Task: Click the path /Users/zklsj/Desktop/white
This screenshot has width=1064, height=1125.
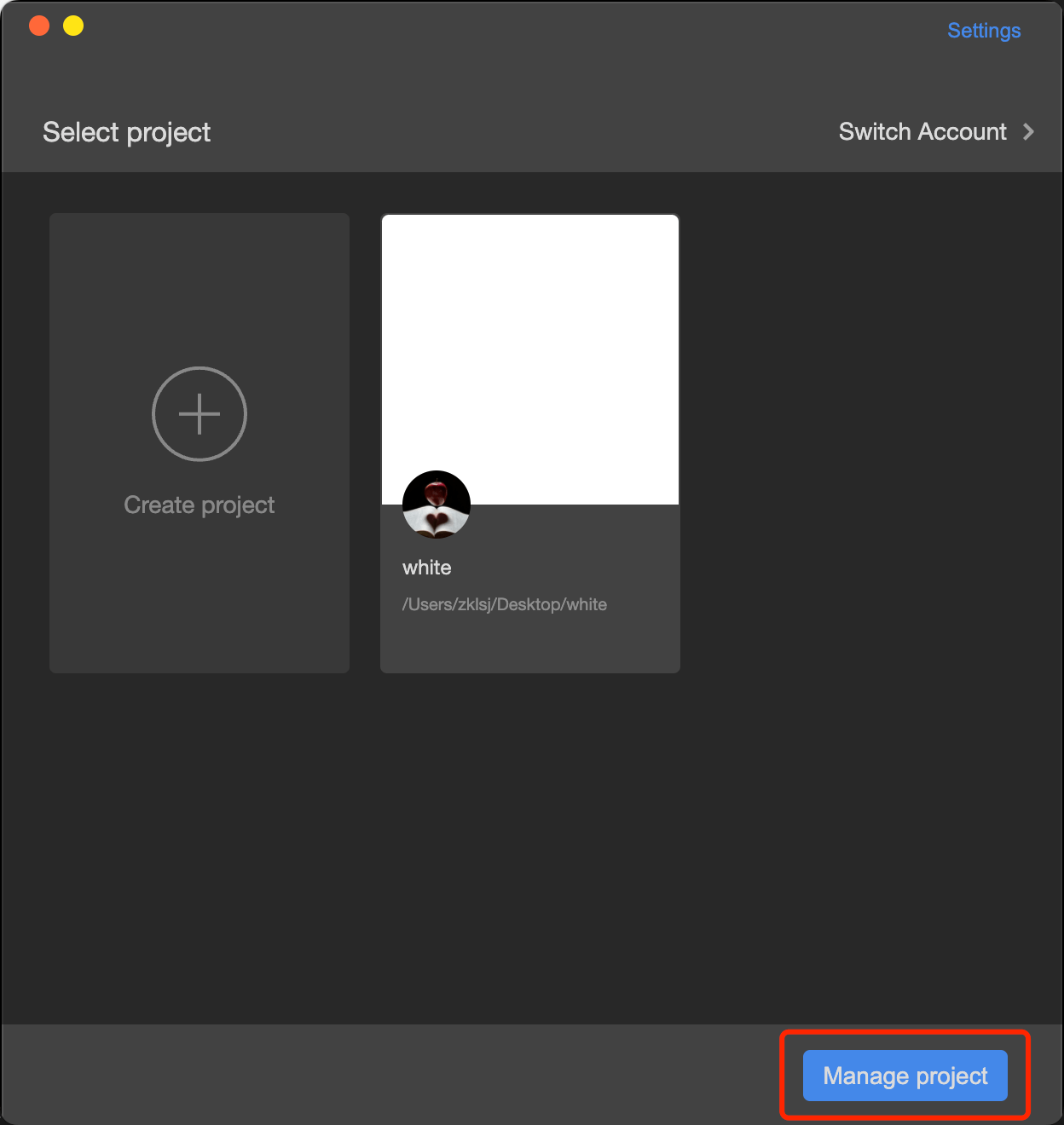Action: pyautogui.click(x=505, y=605)
